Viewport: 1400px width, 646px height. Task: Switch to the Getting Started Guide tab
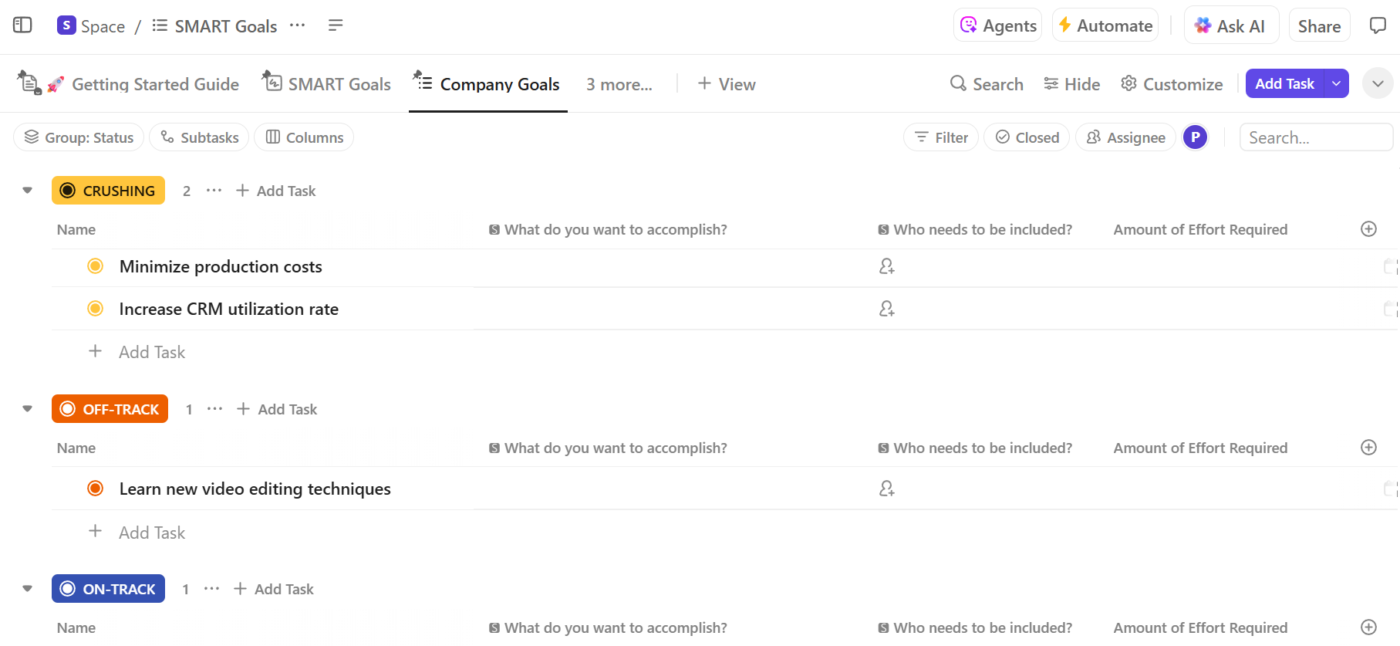[129, 84]
